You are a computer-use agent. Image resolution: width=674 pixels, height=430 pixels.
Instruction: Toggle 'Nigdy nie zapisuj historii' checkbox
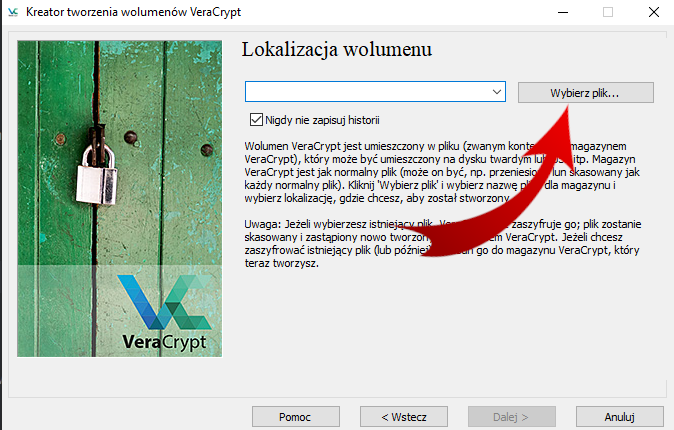(256, 120)
